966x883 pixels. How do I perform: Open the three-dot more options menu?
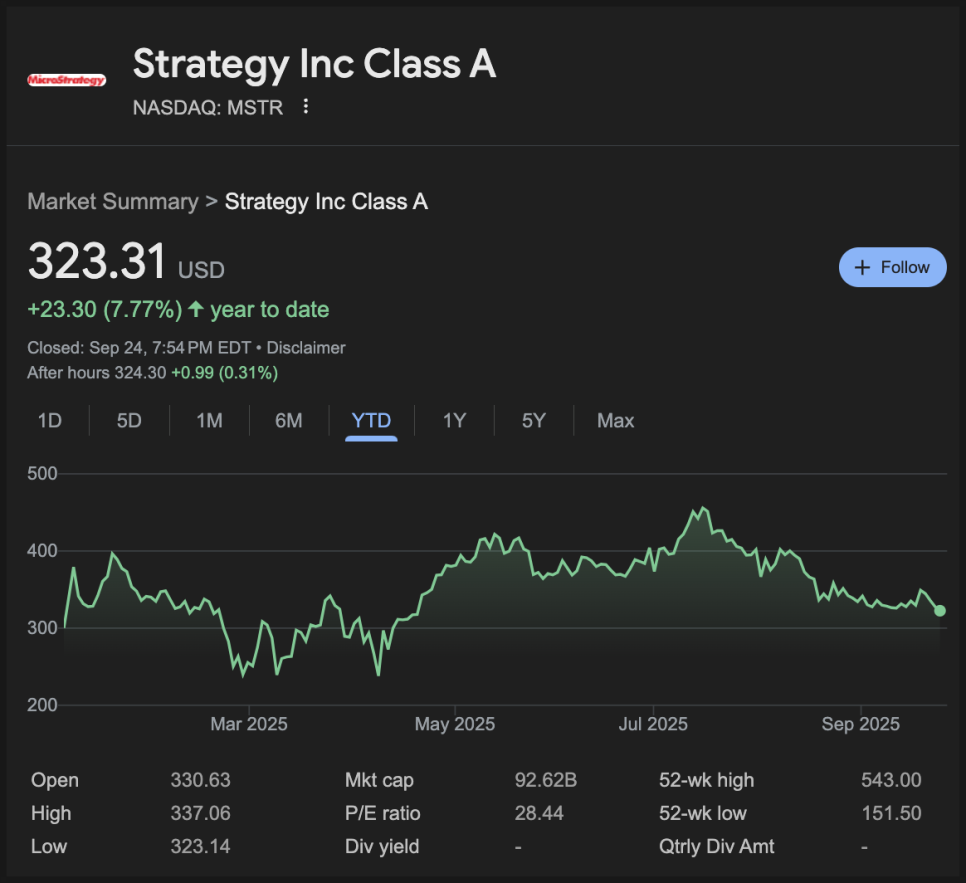306,107
